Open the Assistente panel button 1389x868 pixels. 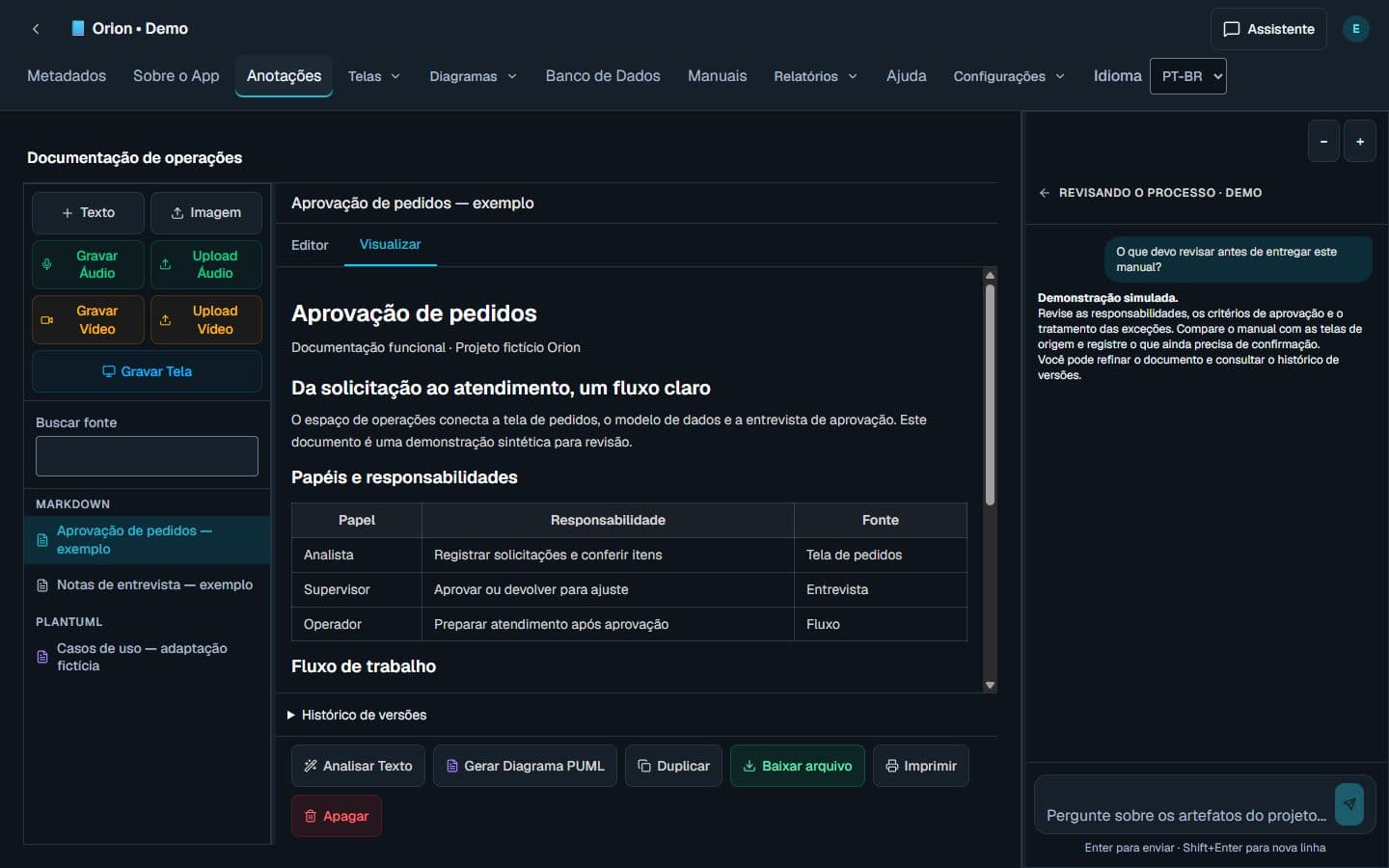pyautogui.click(x=1268, y=29)
